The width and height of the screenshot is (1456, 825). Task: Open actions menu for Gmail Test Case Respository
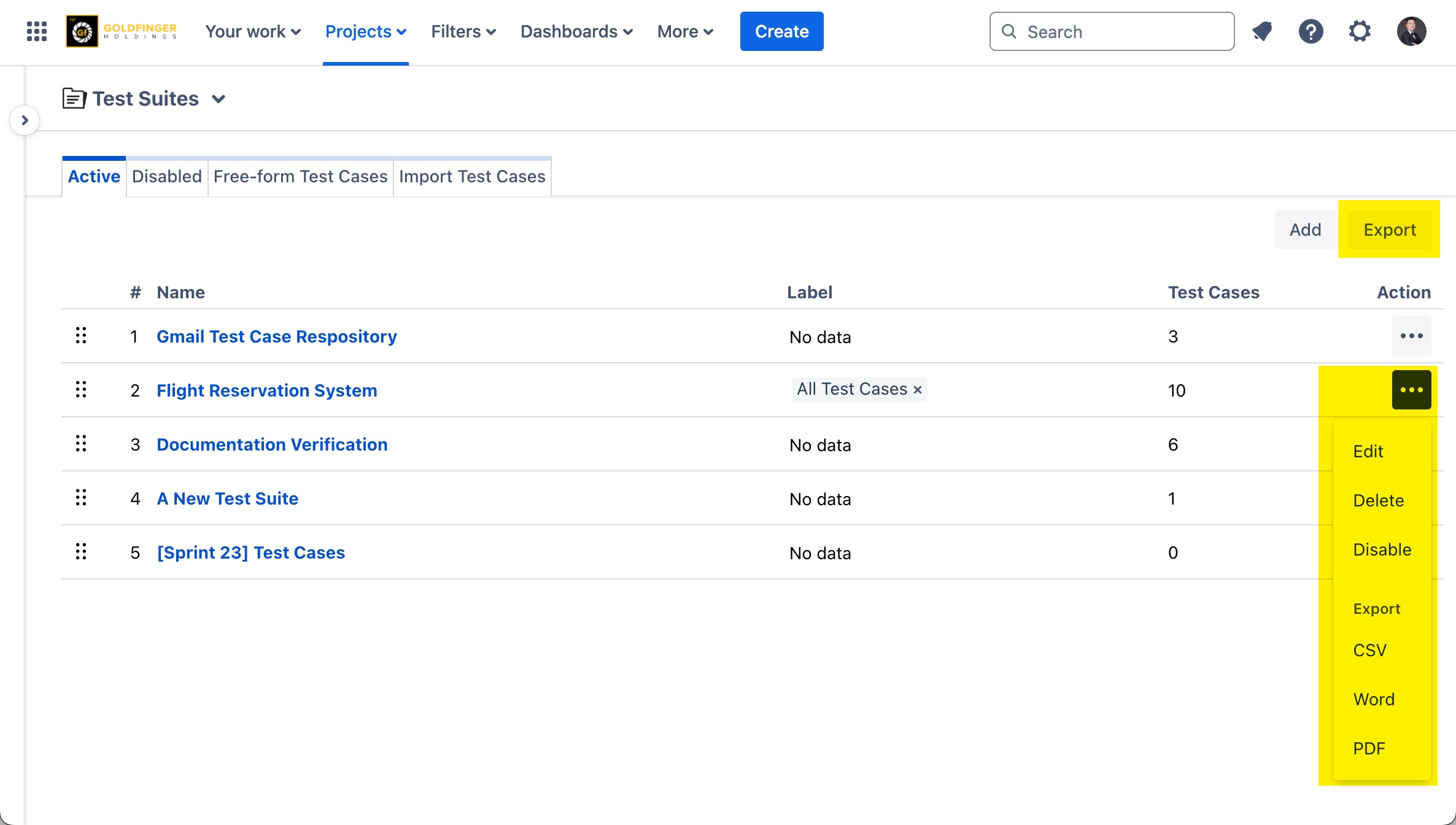[1411, 336]
